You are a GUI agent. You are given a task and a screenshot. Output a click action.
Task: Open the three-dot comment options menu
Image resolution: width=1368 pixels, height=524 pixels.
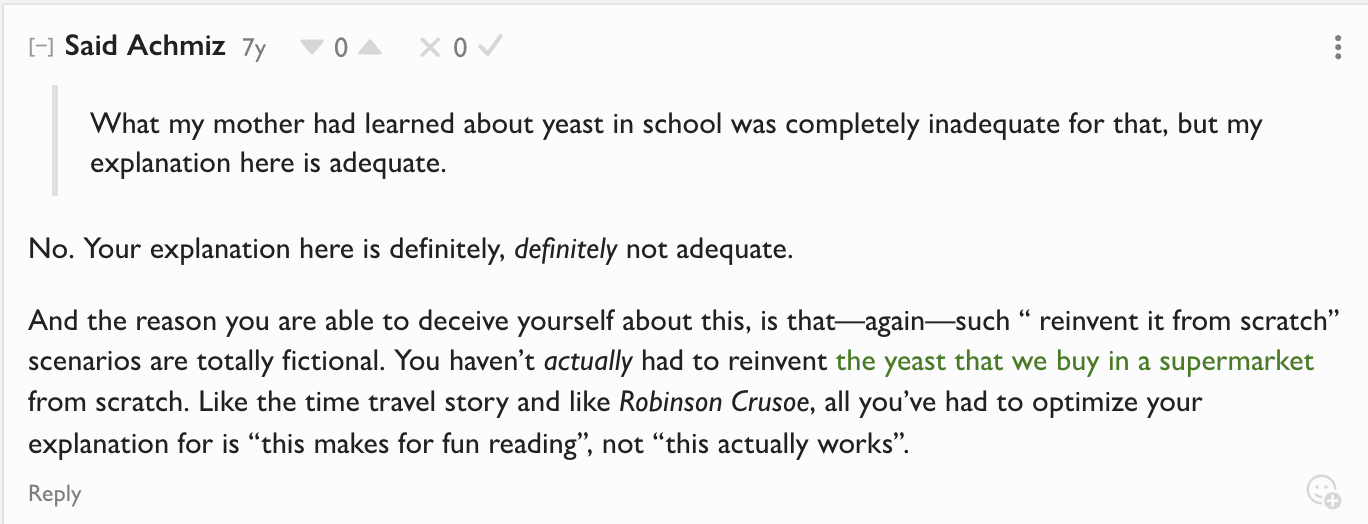tap(1338, 48)
